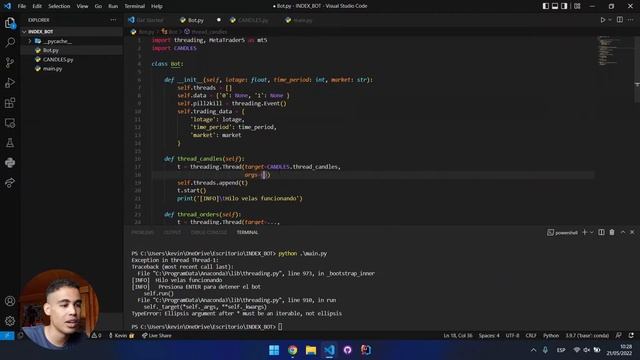Viewport: 640px width, 360px height.
Task: Click warnings count in status bar
Action: coord(96,336)
